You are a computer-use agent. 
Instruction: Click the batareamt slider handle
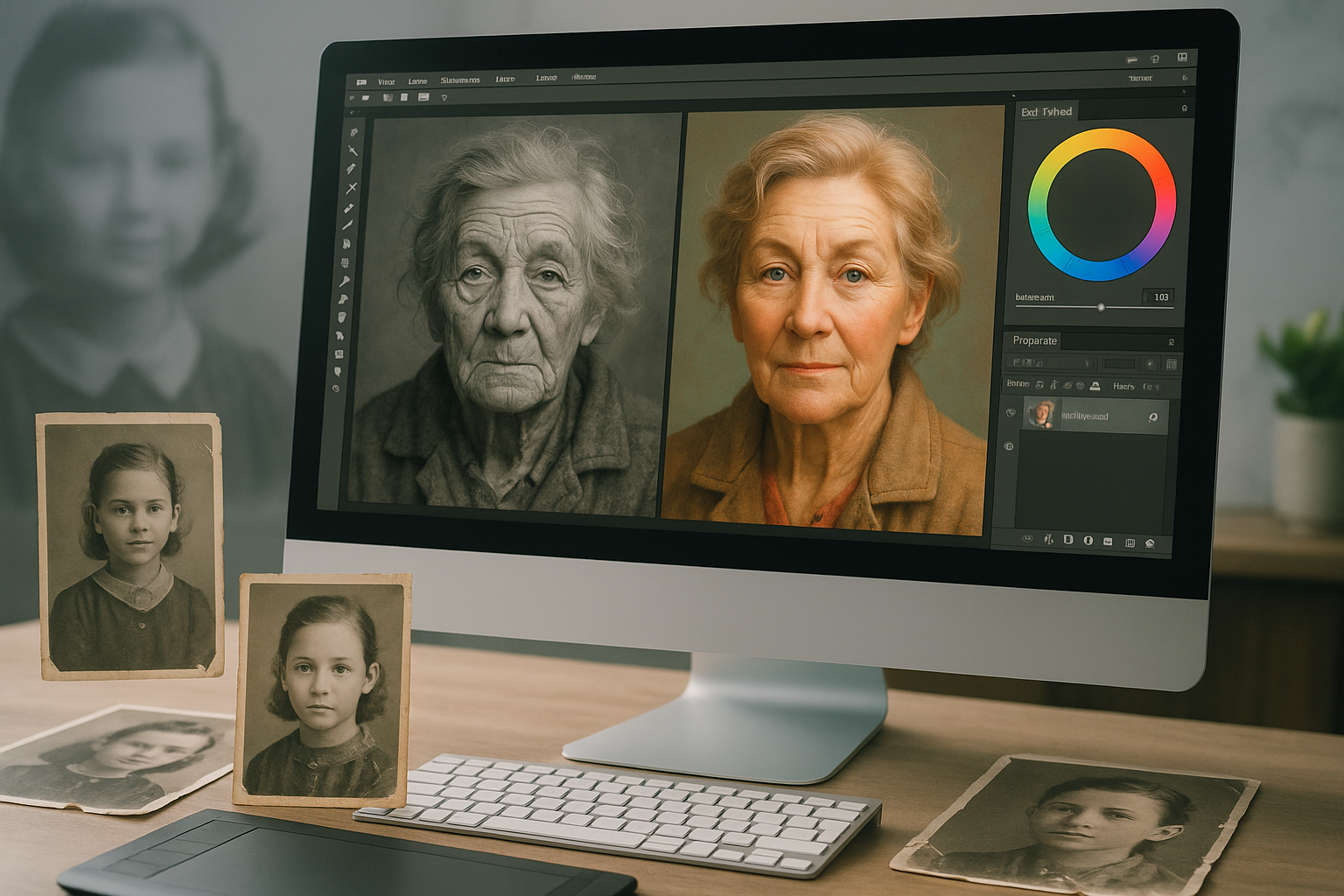pos(1101,306)
